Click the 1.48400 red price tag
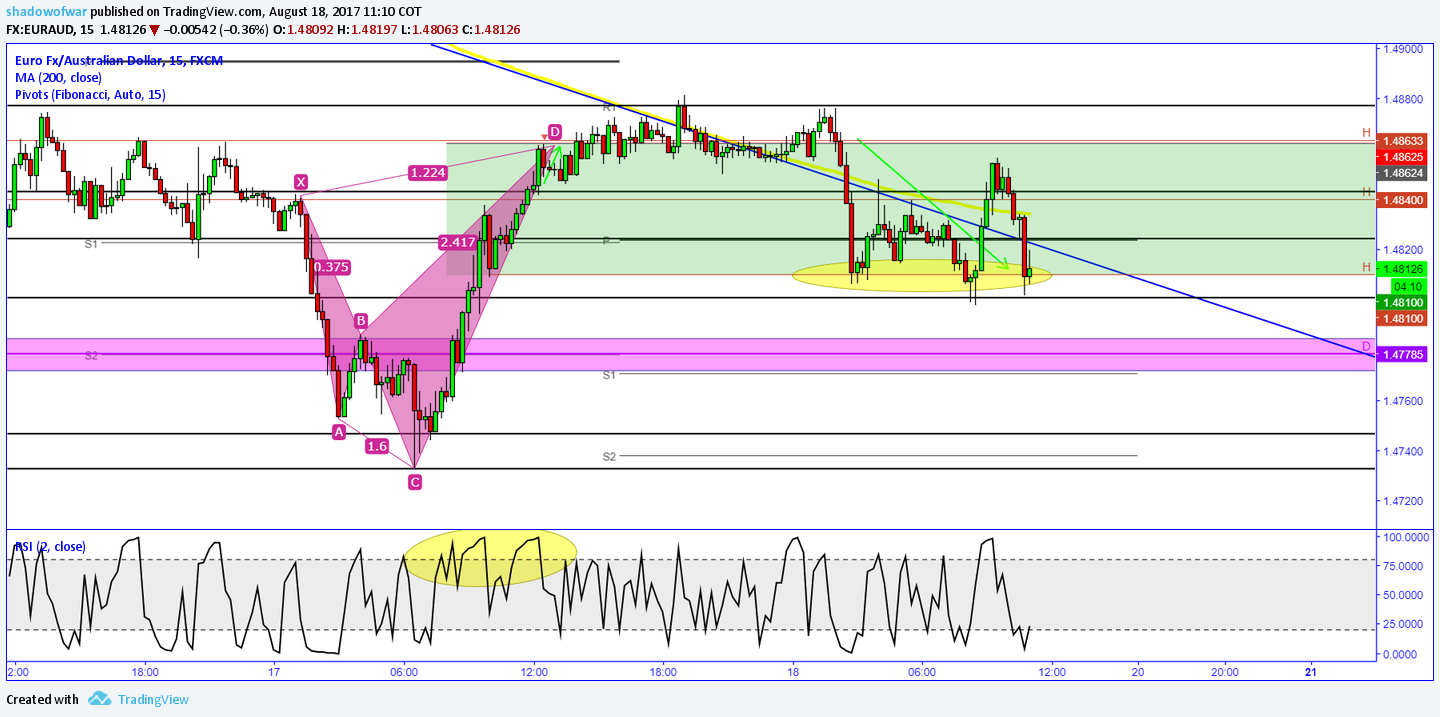The image size is (1440, 717). (x=1404, y=200)
